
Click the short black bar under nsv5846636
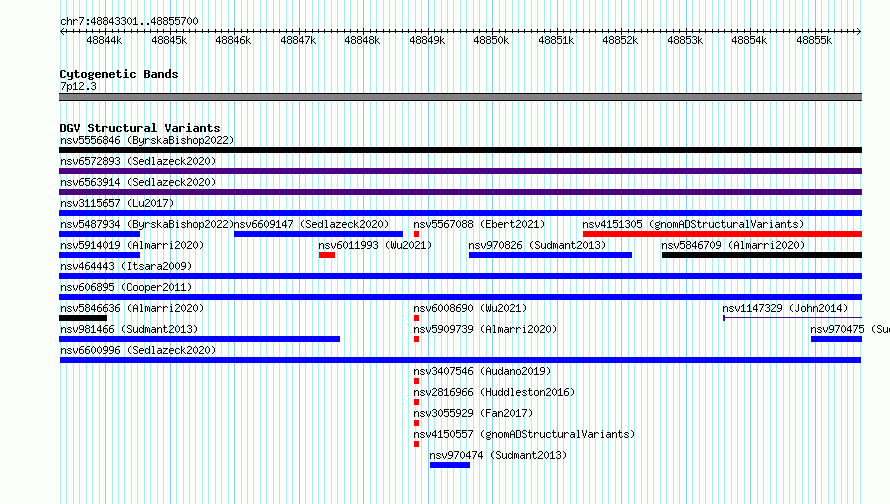pyautogui.click(x=83, y=318)
